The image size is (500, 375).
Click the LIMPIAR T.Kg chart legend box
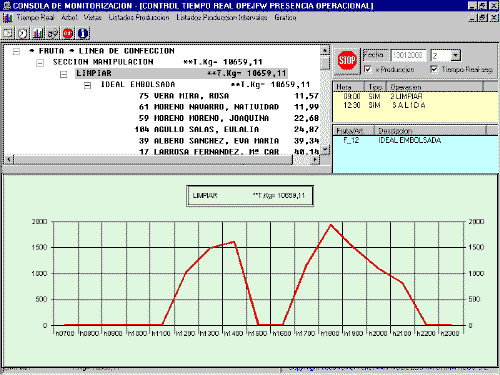click(x=250, y=196)
